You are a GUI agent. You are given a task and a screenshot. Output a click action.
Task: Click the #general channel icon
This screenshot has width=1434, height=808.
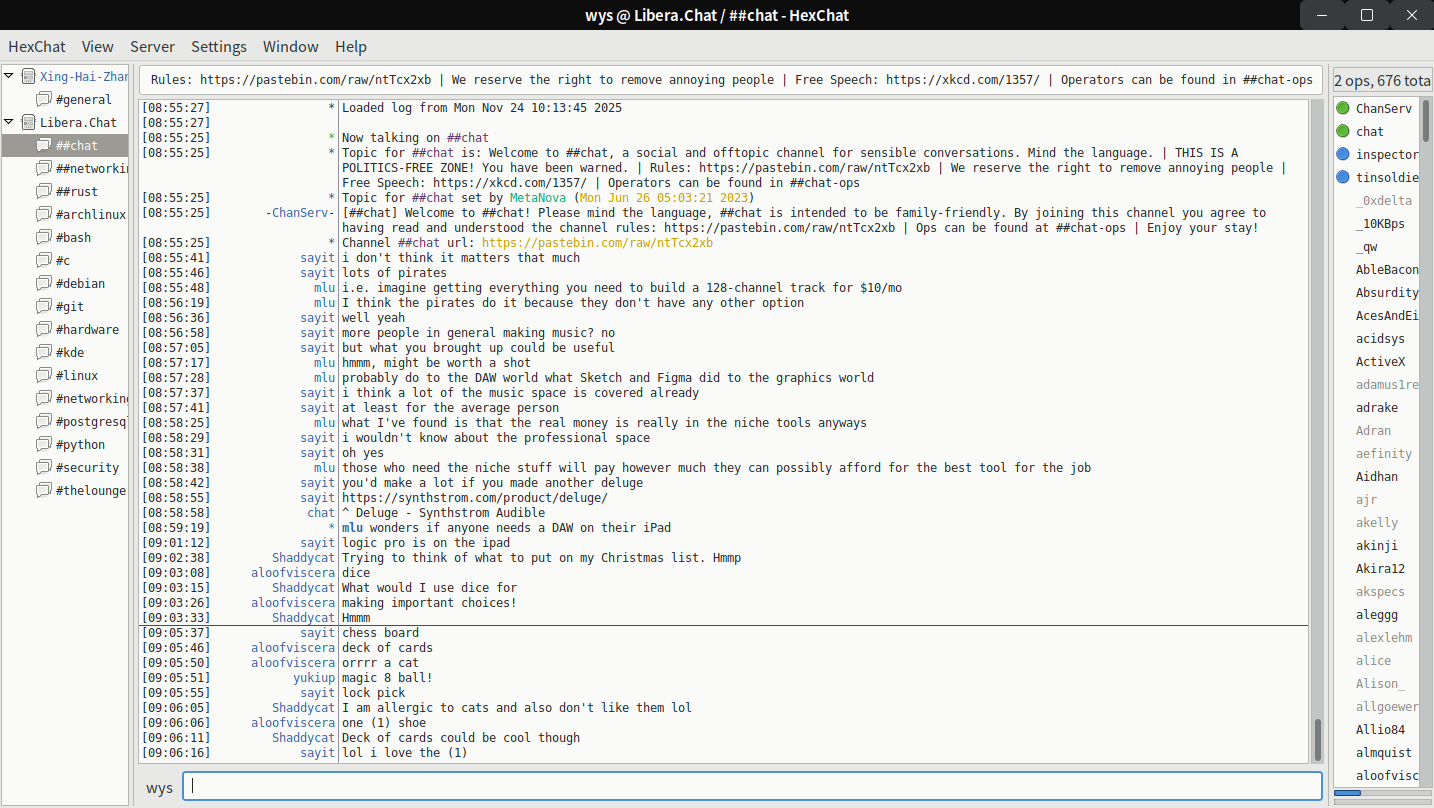(44, 99)
